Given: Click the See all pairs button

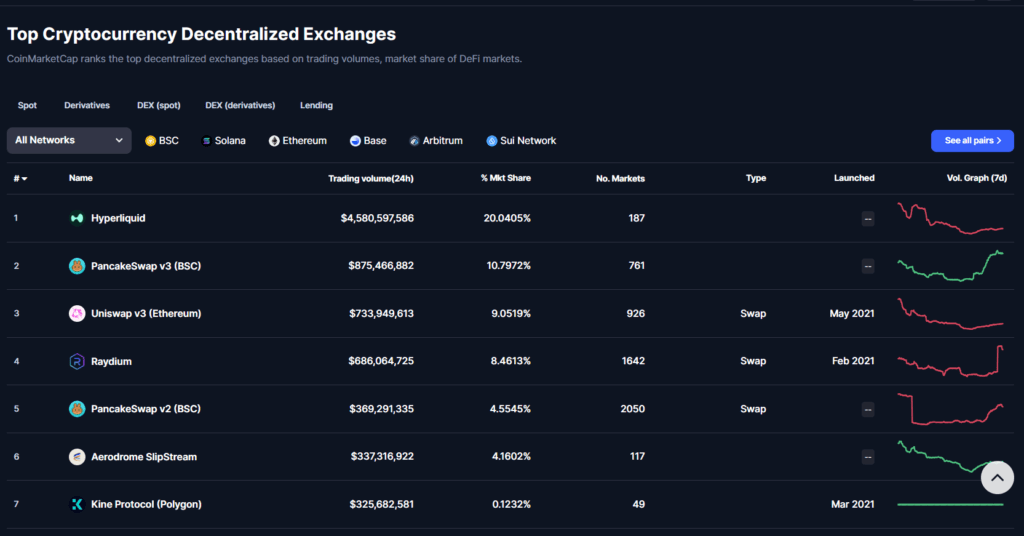Looking at the screenshot, I should pos(972,140).
